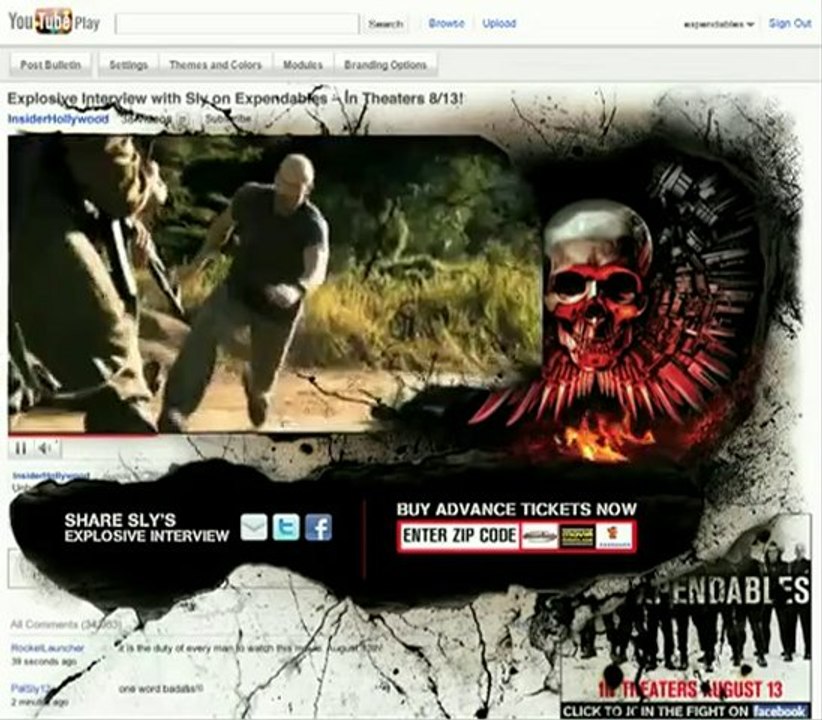822x720 pixels.
Task: Open the second commenter's profile link
Action: pyautogui.click(x=30, y=687)
